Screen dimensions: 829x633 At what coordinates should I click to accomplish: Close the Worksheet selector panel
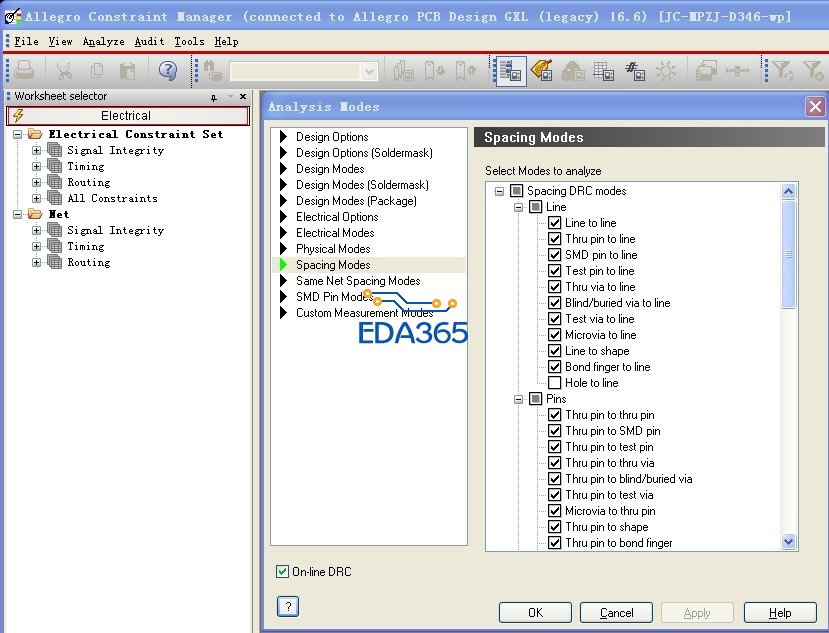coord(243,97)
